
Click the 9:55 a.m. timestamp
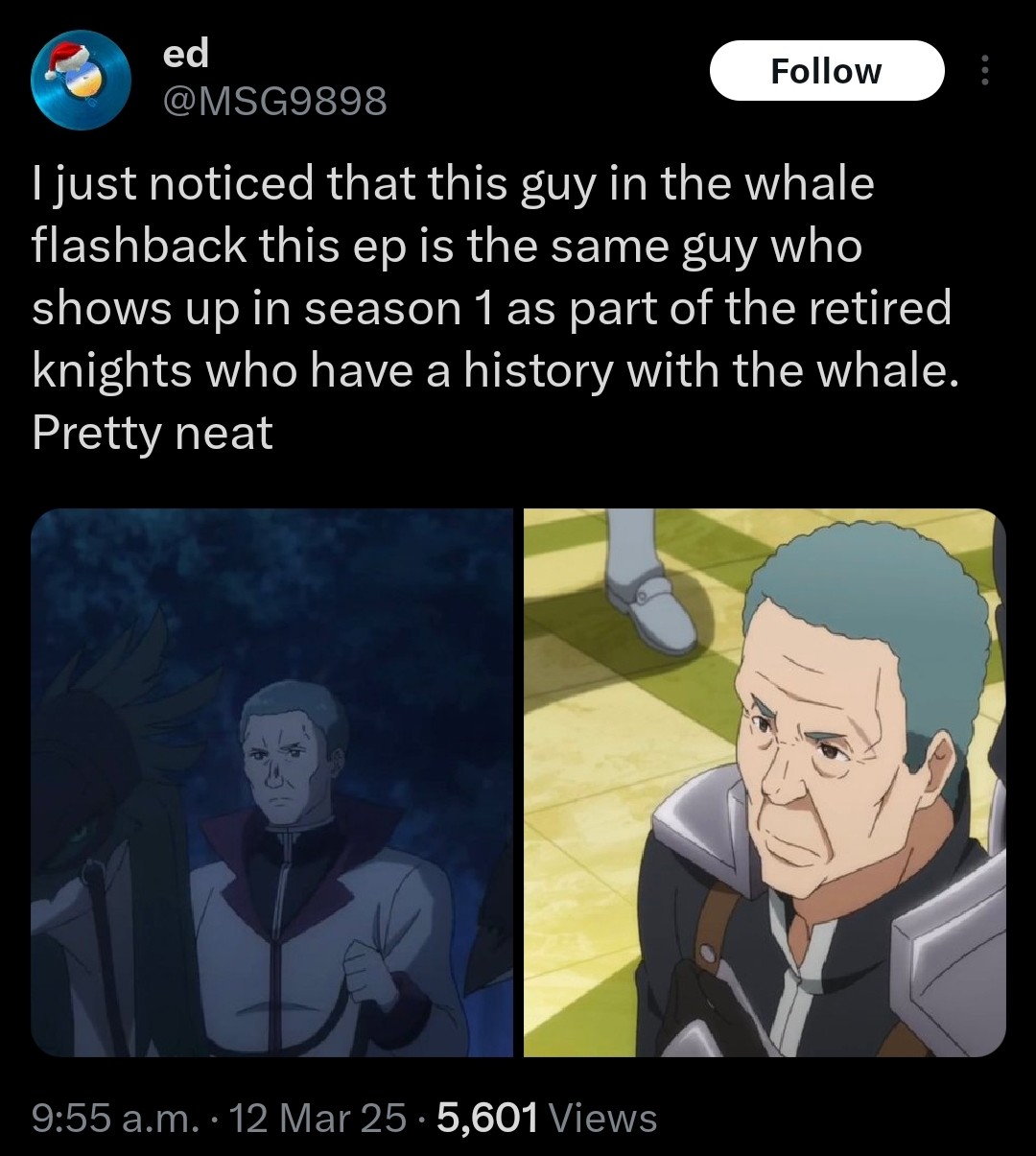pyautogui.click(x=111, y=1119)
